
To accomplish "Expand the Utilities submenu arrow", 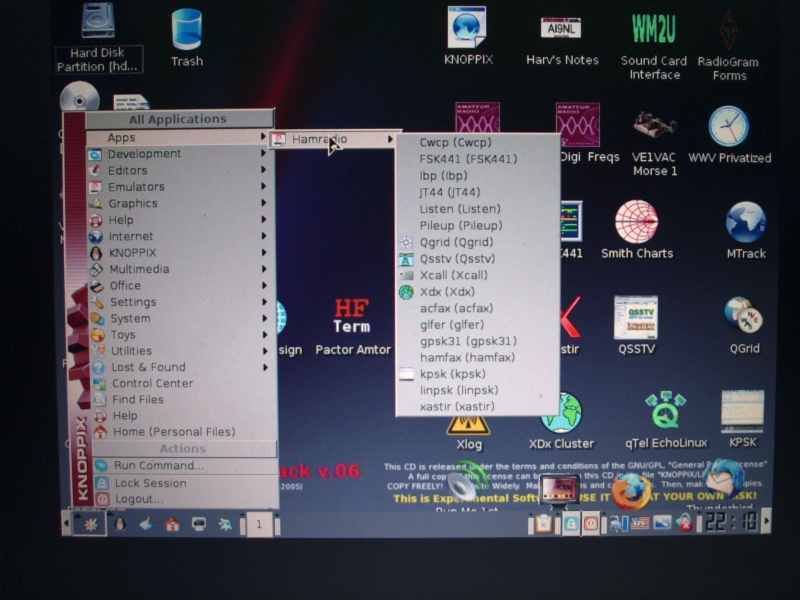I will click(x=264, y=351).
